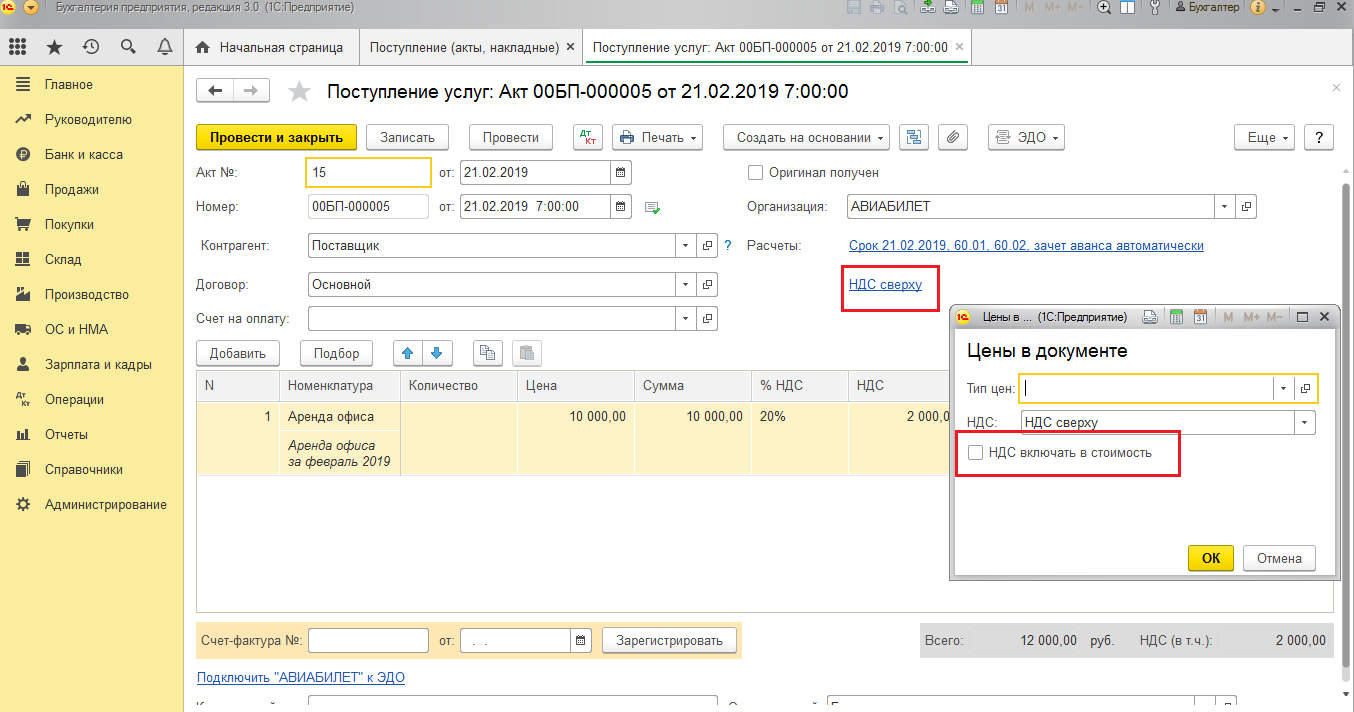Open the wrench settings icon
This screenshot has width=1354, height=712.
(x=1155, y=9)
